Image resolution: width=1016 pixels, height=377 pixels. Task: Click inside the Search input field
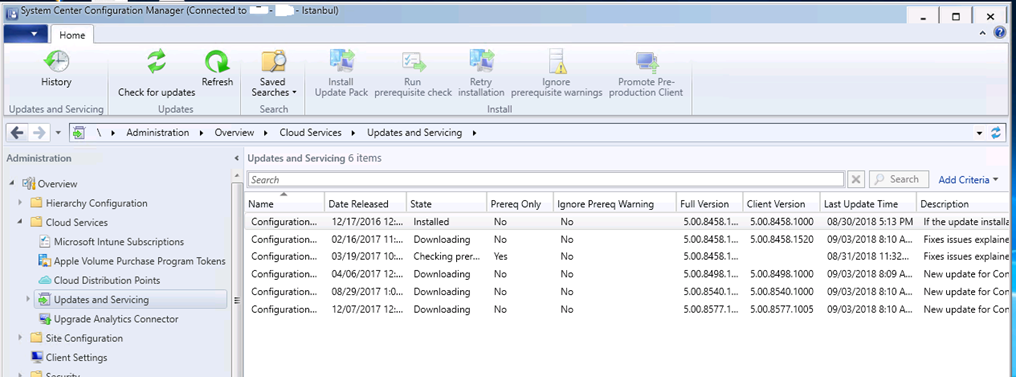point(546,179)
